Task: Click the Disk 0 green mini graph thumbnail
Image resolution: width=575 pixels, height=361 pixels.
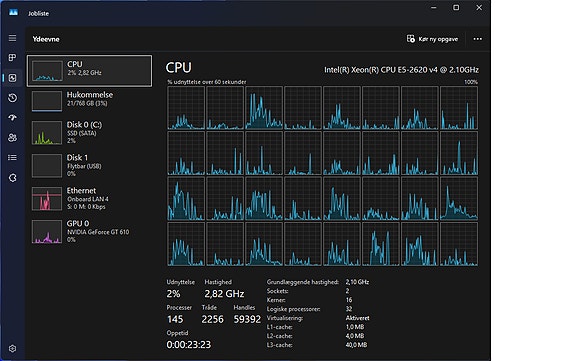Action: pyautogui.click(x=47, y=133)
